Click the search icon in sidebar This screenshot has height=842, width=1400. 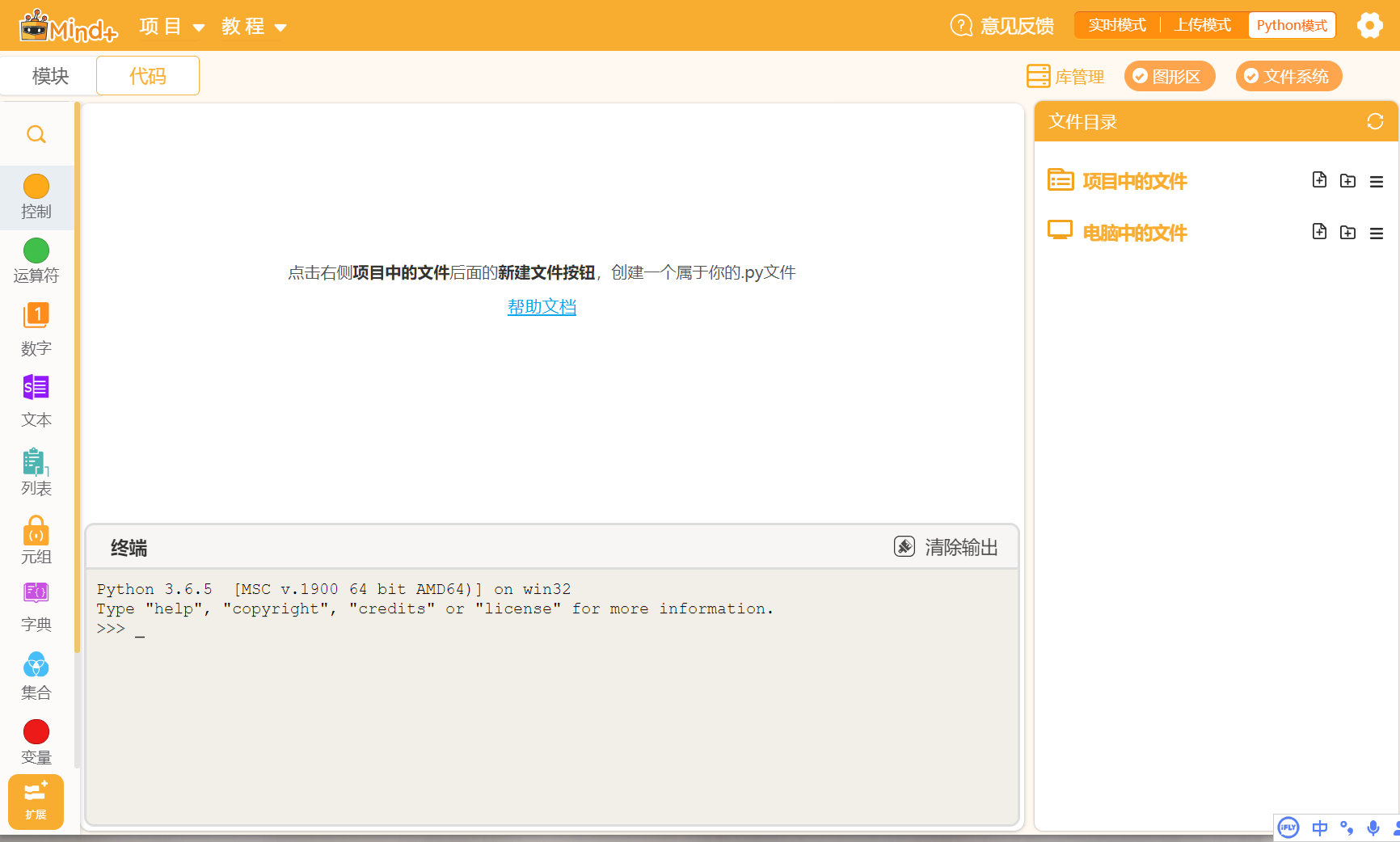[x=36, y=134]
